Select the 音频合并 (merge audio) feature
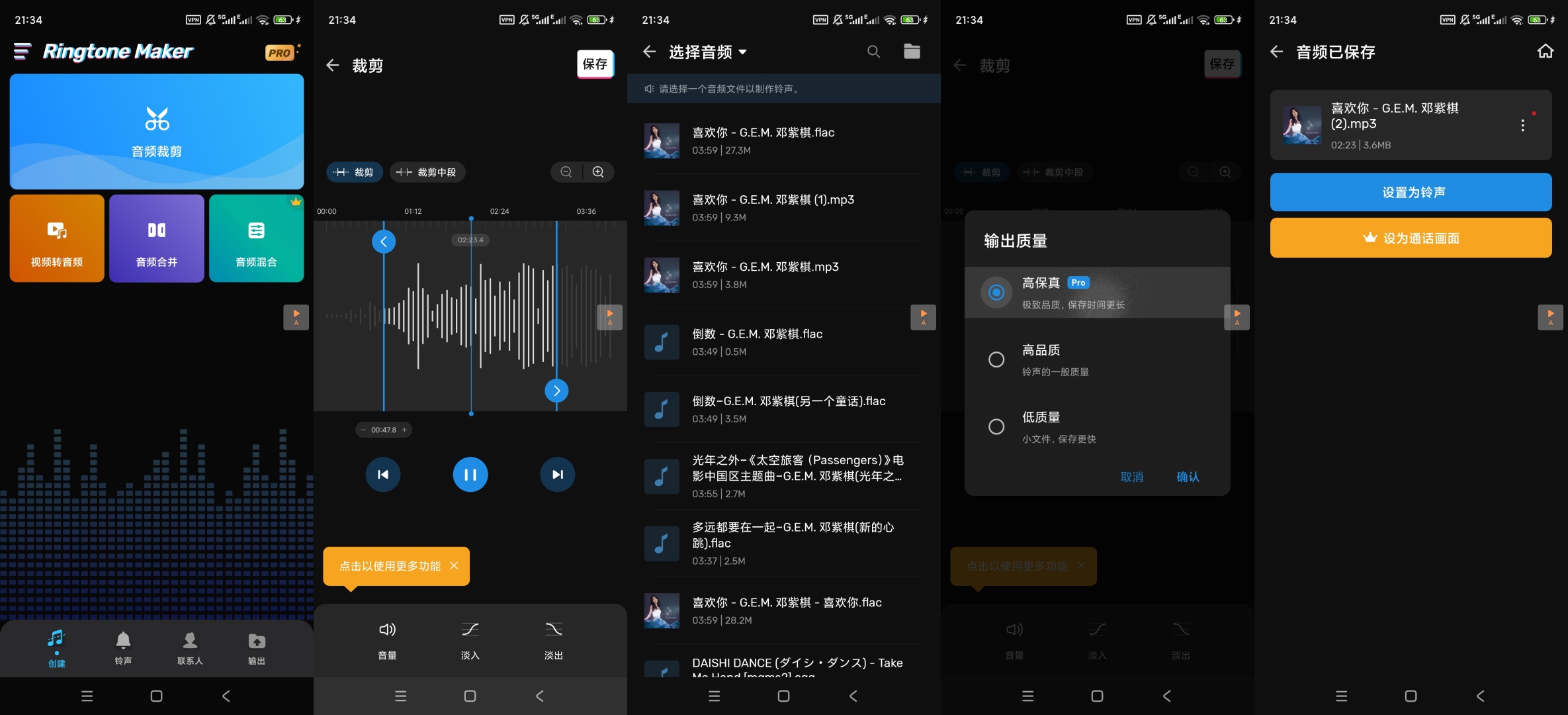This screenshot has width=1568, height=715. 156,238
